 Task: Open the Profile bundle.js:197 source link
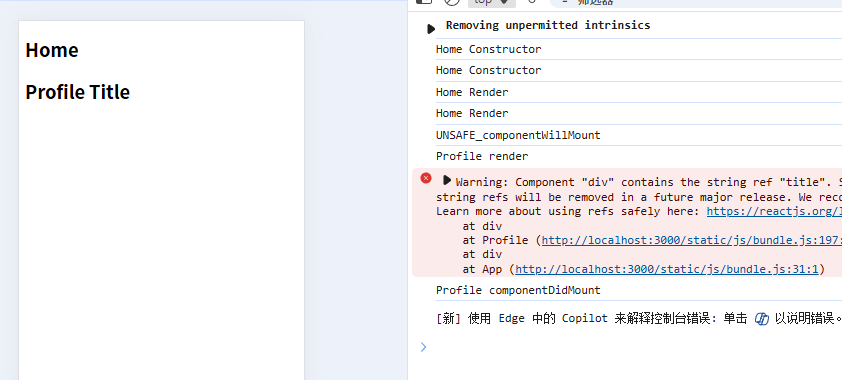pyautogui.click(x=692, y=240)
